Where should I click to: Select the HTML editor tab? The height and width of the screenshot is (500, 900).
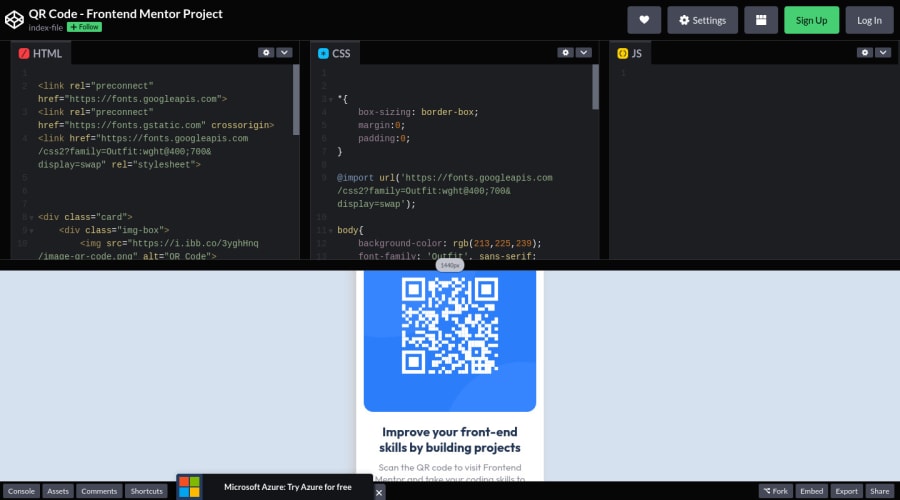point(40,53)
